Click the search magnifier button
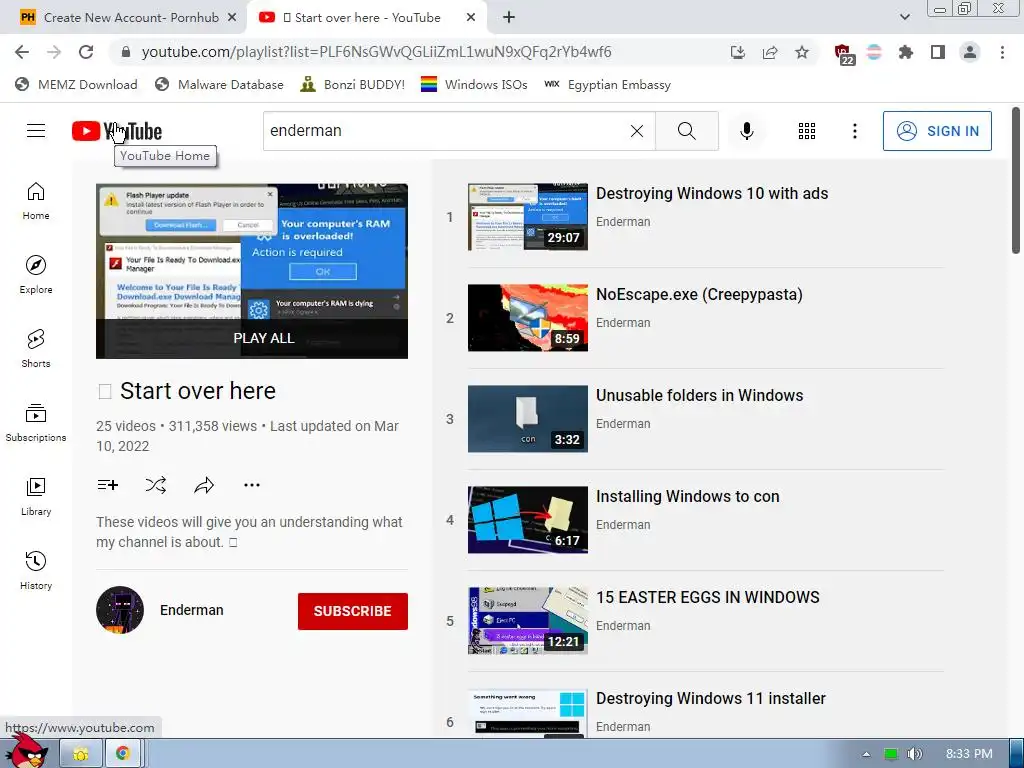The image size is (1024, 768). click(686, 131)
